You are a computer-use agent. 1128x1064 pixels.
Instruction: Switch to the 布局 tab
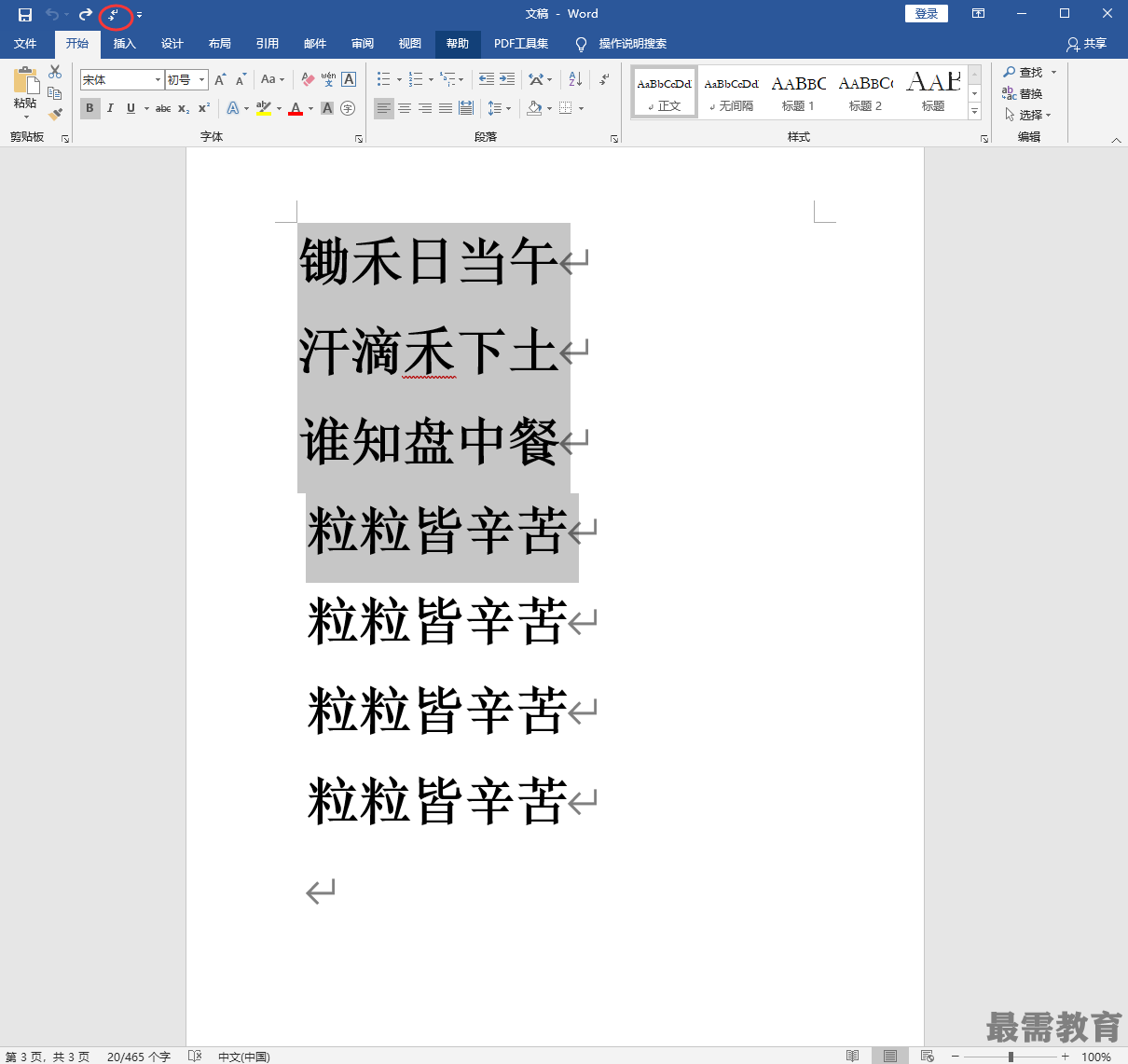[219, 44]
